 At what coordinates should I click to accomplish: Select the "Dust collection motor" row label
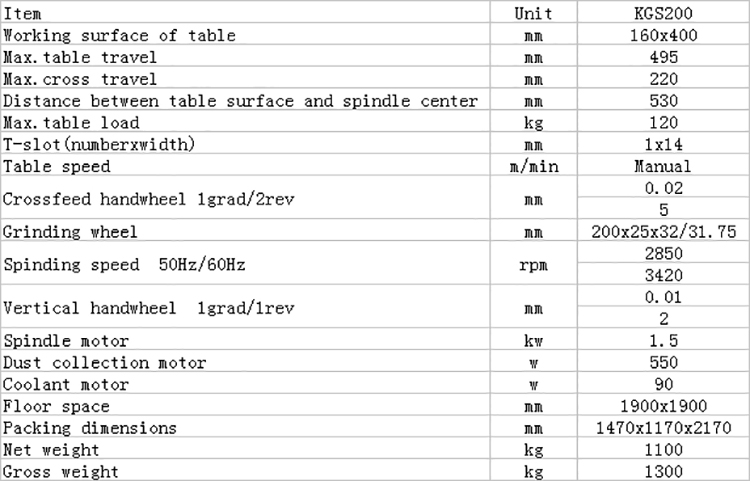click(105, 362)
